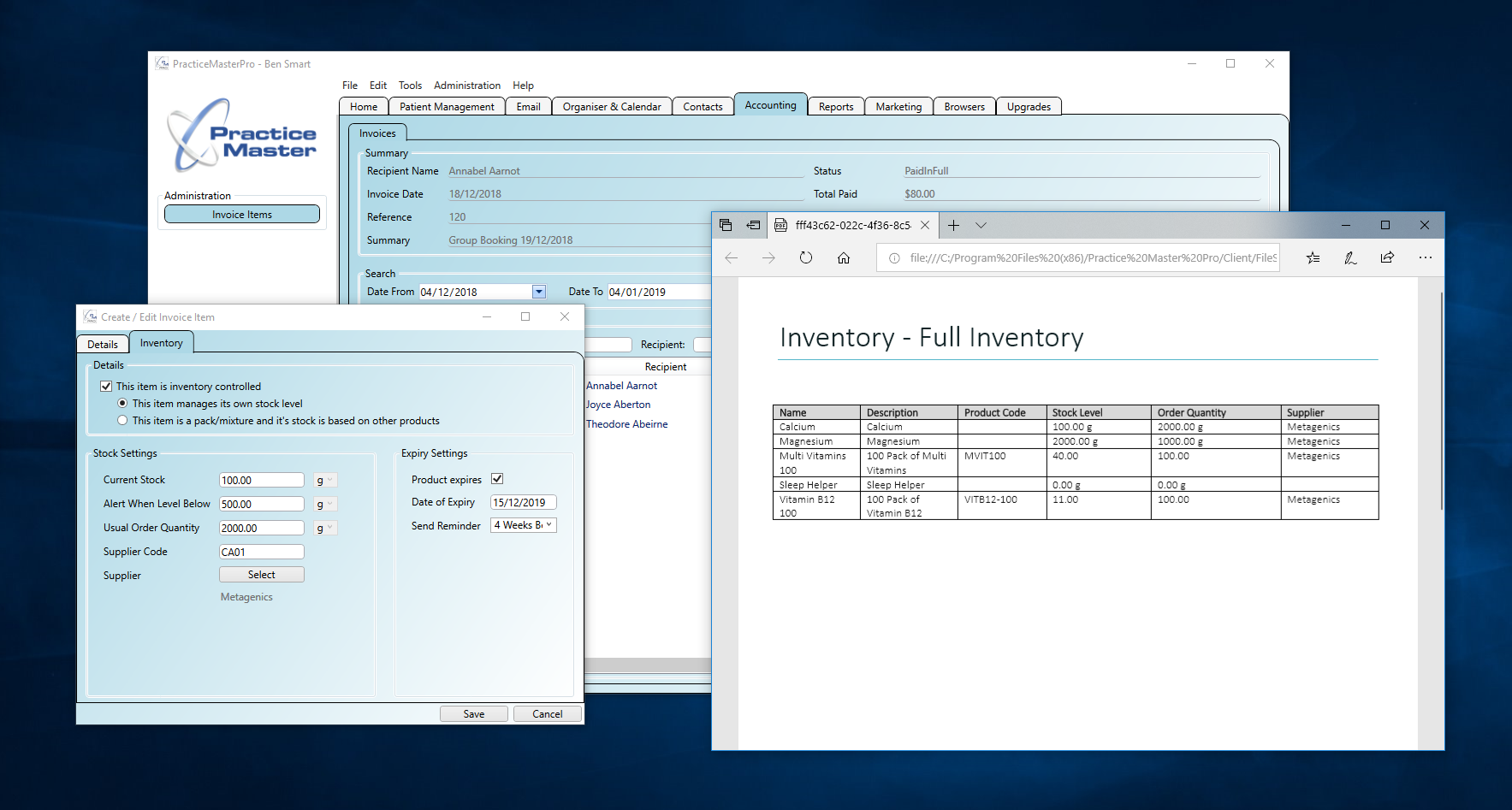The width and height of the screenshot is (1512, 810).
Task: Open the Date From calendar dropdown
Action: tap(538, 291)
